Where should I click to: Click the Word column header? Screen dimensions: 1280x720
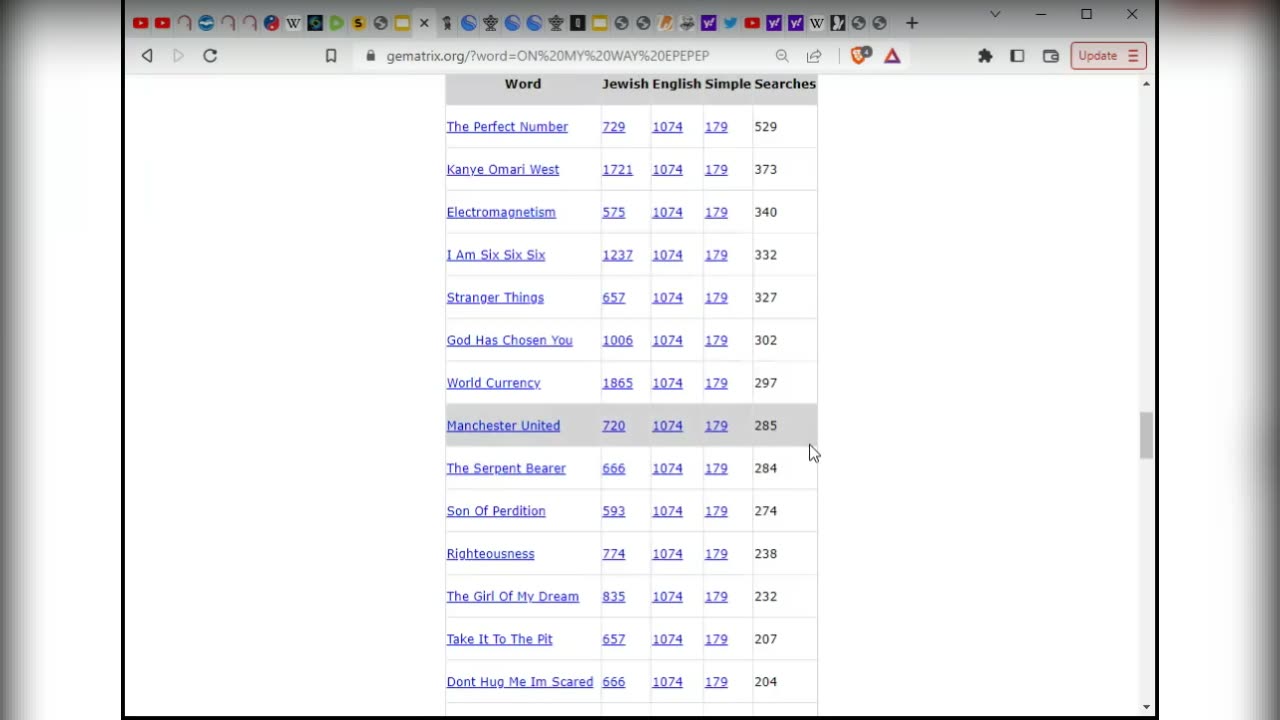tap(523, 84)
